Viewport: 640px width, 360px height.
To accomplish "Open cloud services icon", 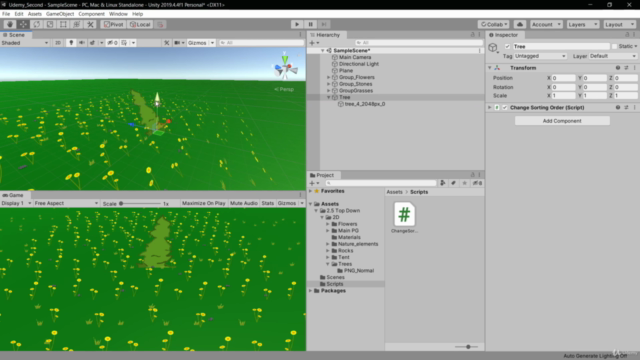I will 520,24.
